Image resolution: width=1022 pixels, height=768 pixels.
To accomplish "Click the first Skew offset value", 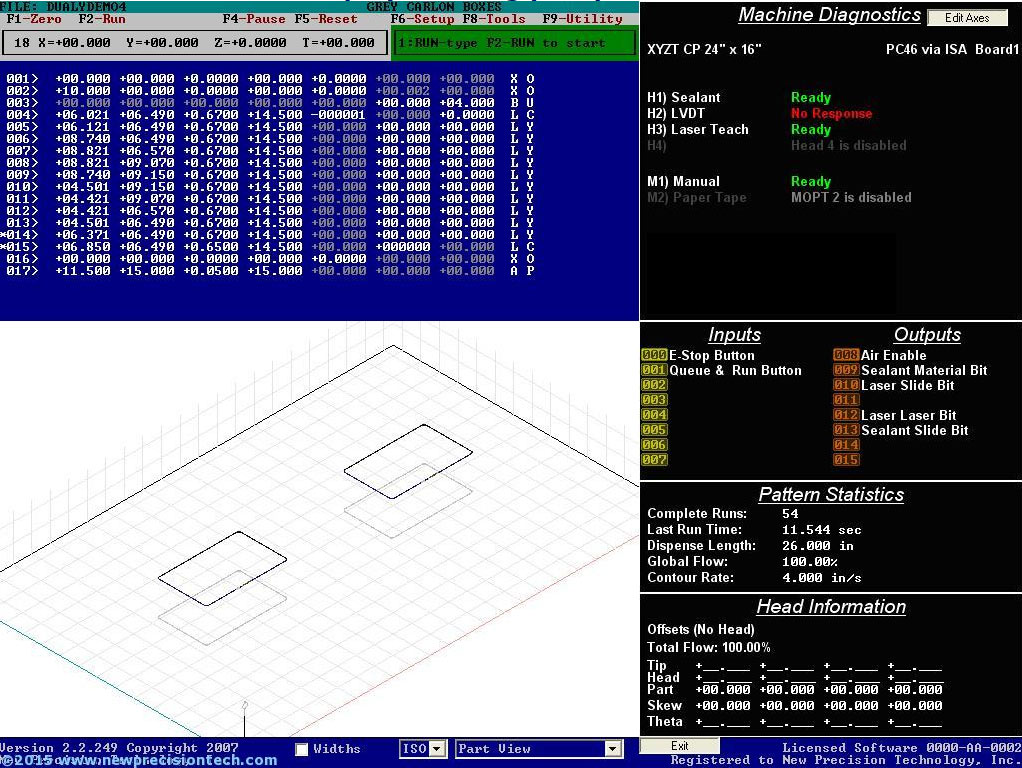I will (x=723, y=705).
